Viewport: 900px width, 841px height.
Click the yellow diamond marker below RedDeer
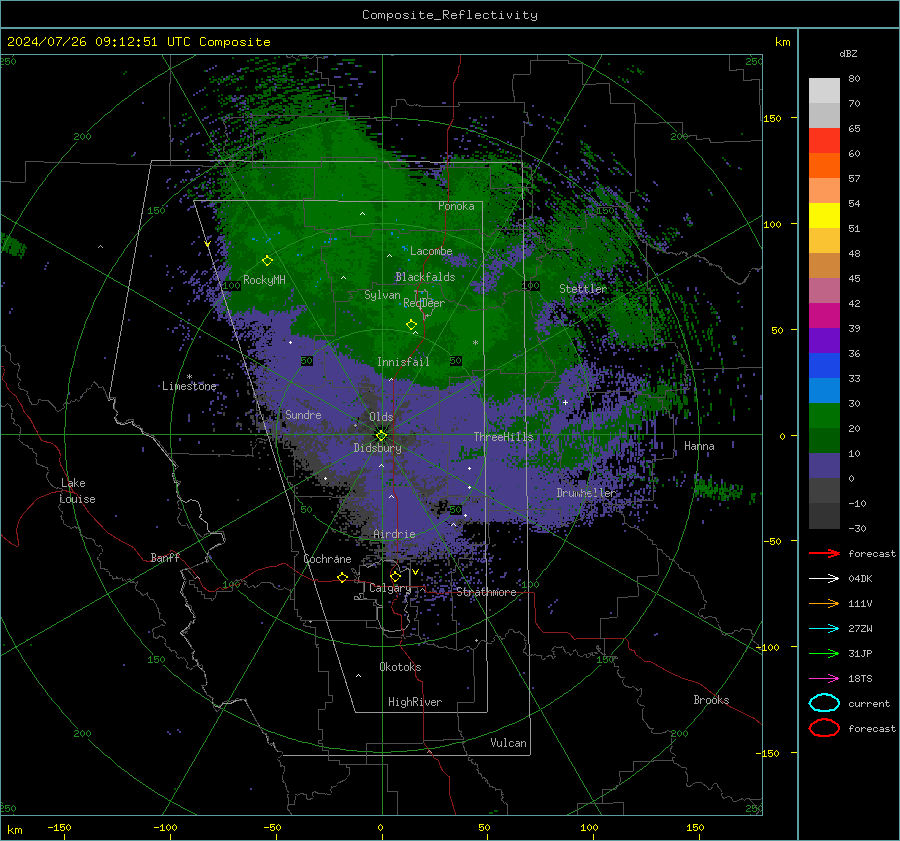coord(411,324)
